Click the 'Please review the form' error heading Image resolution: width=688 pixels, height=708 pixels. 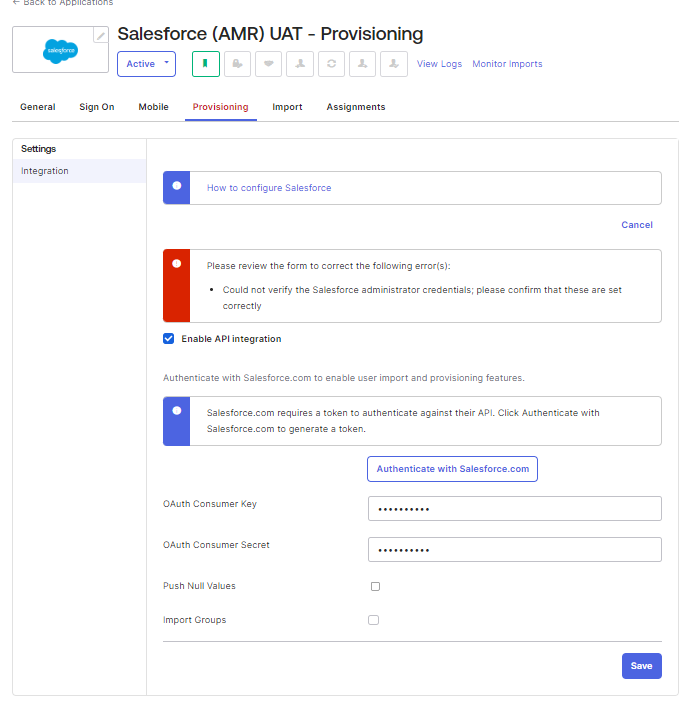(329, 266)
